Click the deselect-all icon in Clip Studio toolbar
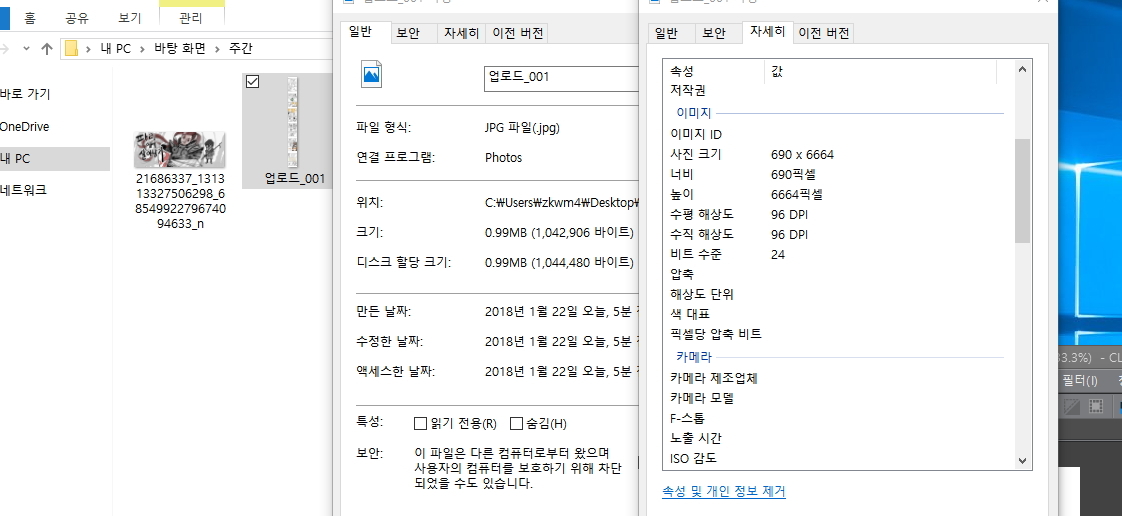 coord(1071,406)
